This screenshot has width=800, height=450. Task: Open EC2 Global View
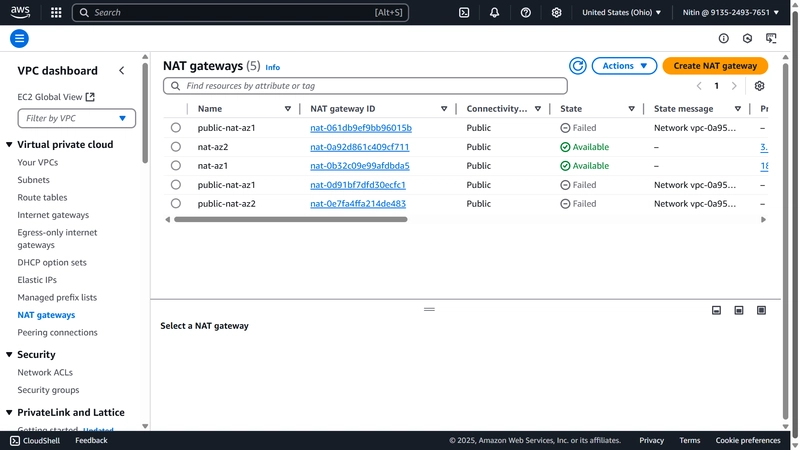pos(56,97)
